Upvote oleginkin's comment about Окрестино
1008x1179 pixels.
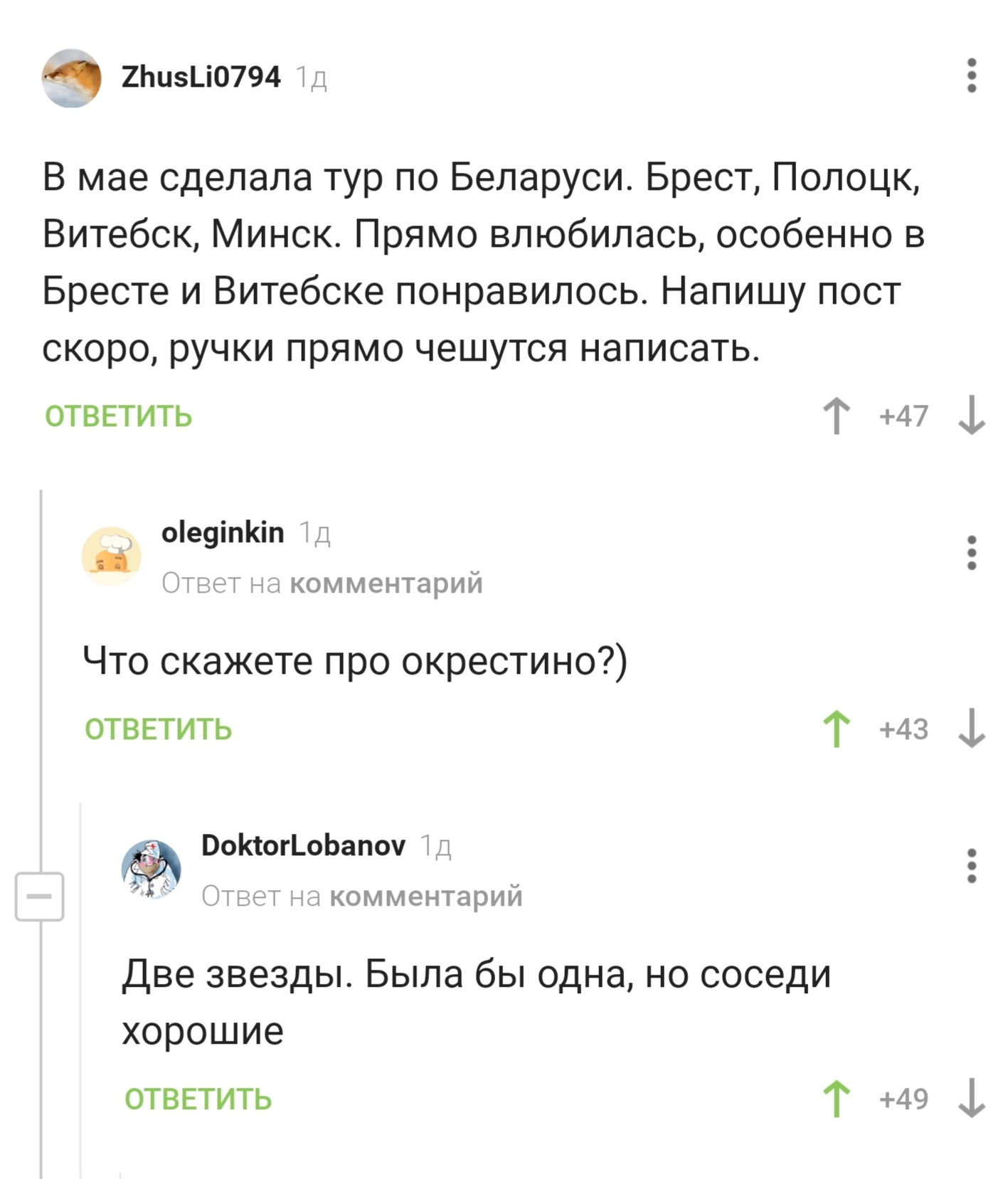[837, 729]
